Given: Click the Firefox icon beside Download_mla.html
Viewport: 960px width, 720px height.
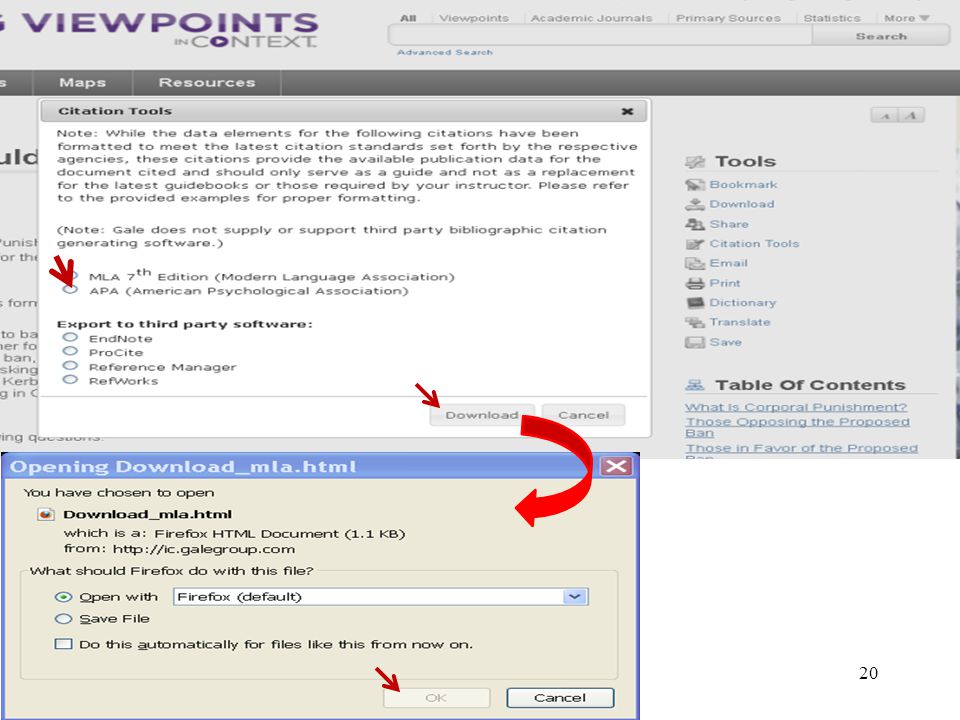Looking at the screenshot, I should click(46, 514).
